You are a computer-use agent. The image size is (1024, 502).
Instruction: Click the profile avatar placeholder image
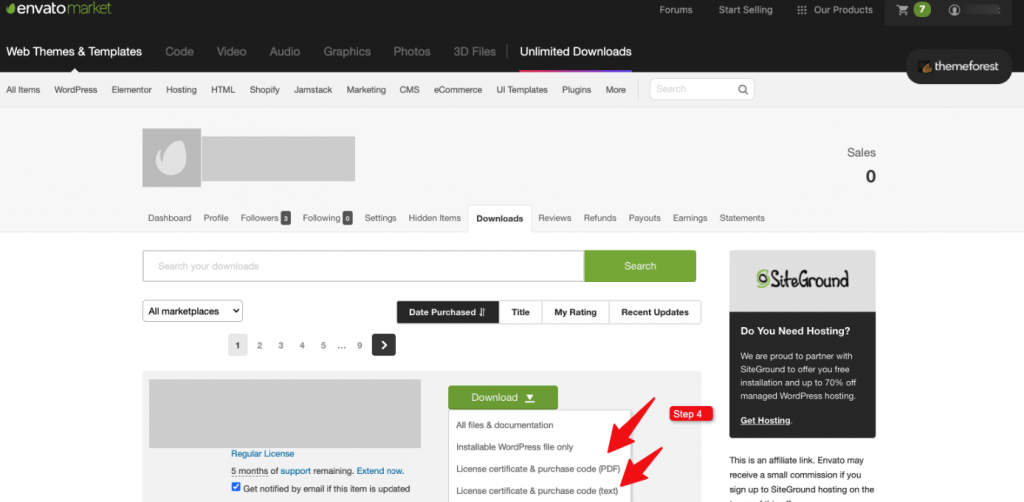171,158
